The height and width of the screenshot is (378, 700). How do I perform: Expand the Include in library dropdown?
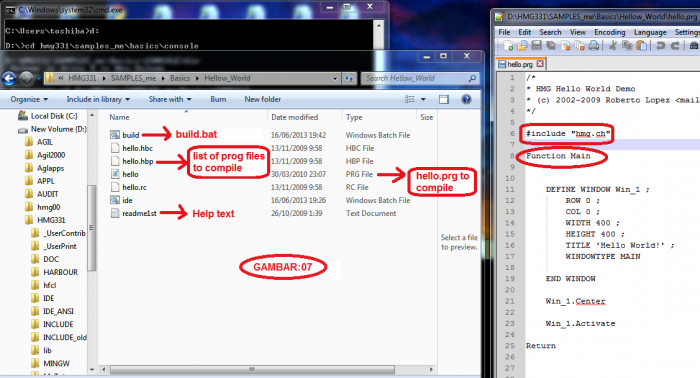click(x=98, y=99)
